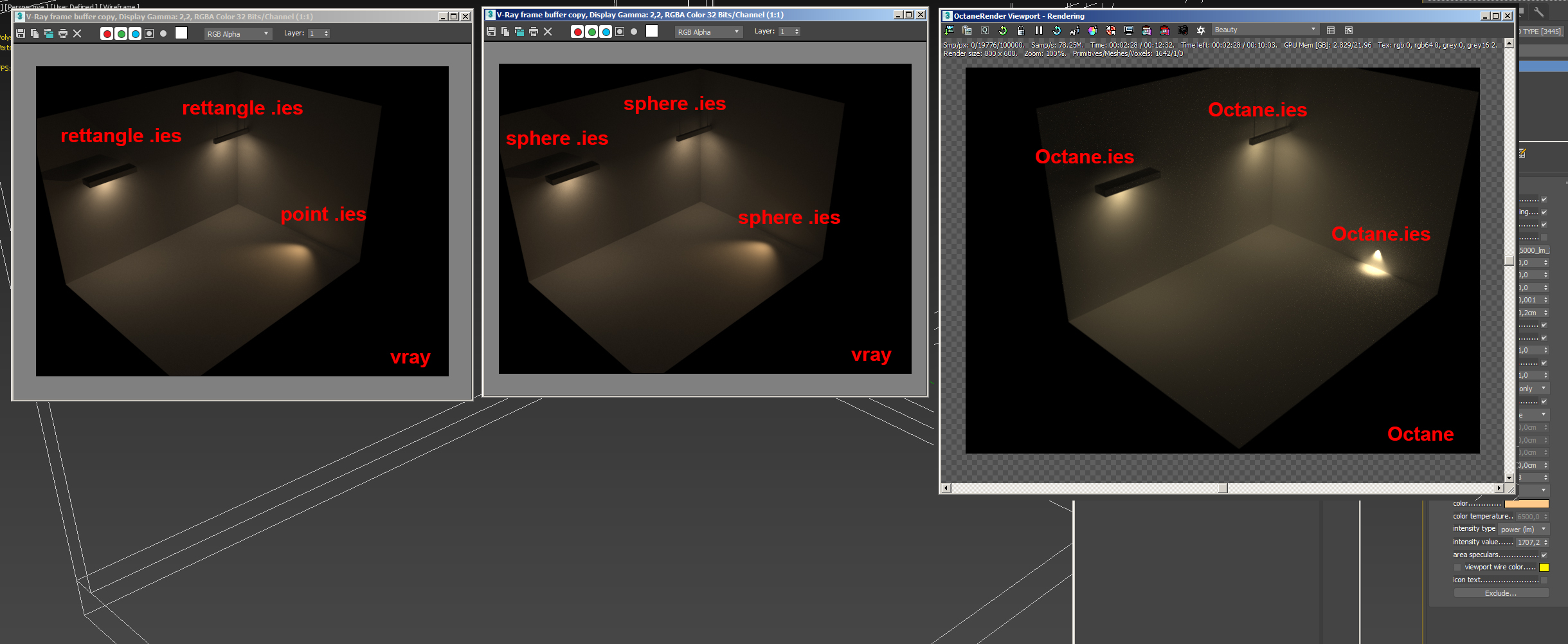This screenshot has width=1568, height=644.
Task: Toggle alpha channel in left V-Ray buffer
Action: [149, 33]
